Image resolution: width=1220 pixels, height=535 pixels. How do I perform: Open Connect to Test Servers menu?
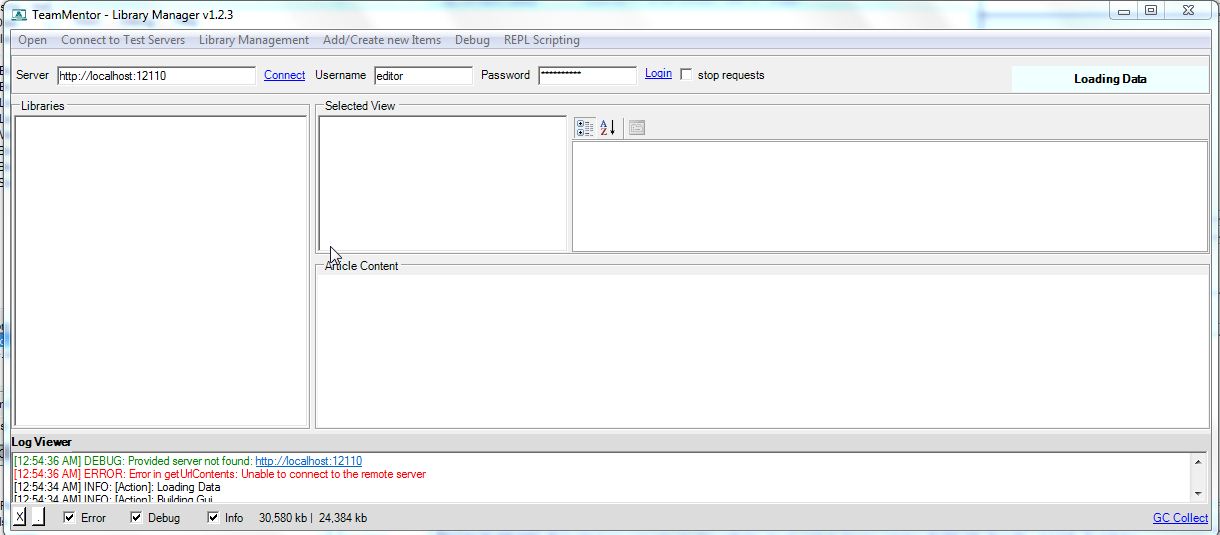(123, 40)
